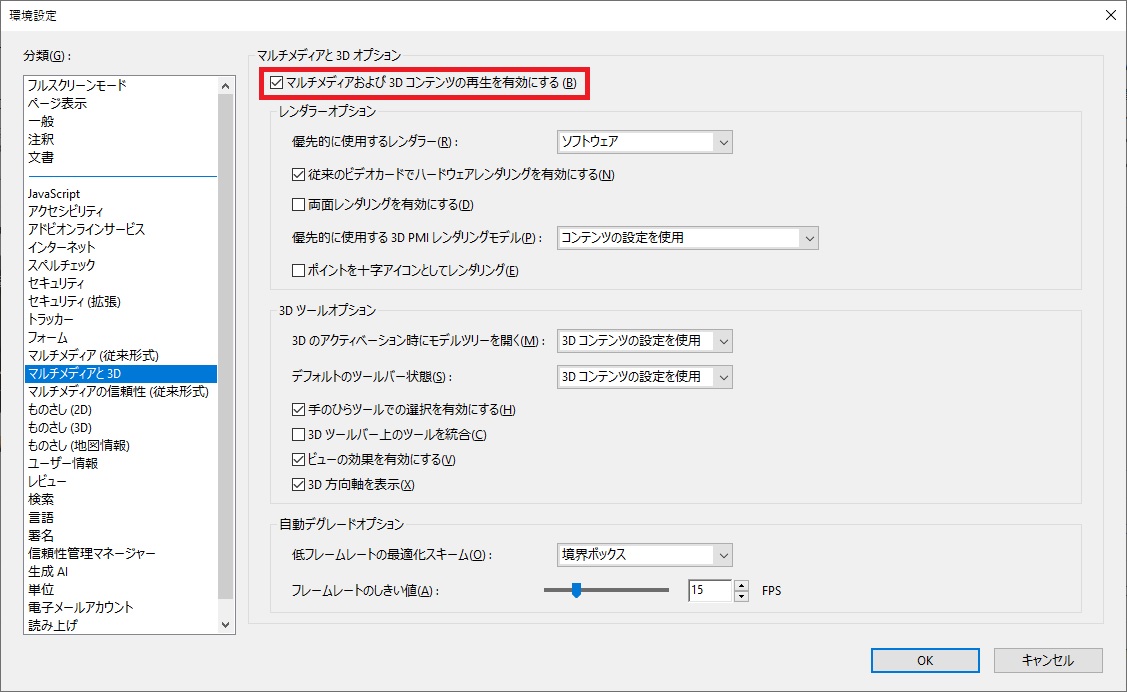Check ポイントを十字アイコンとしてレンダリング option

298,271
